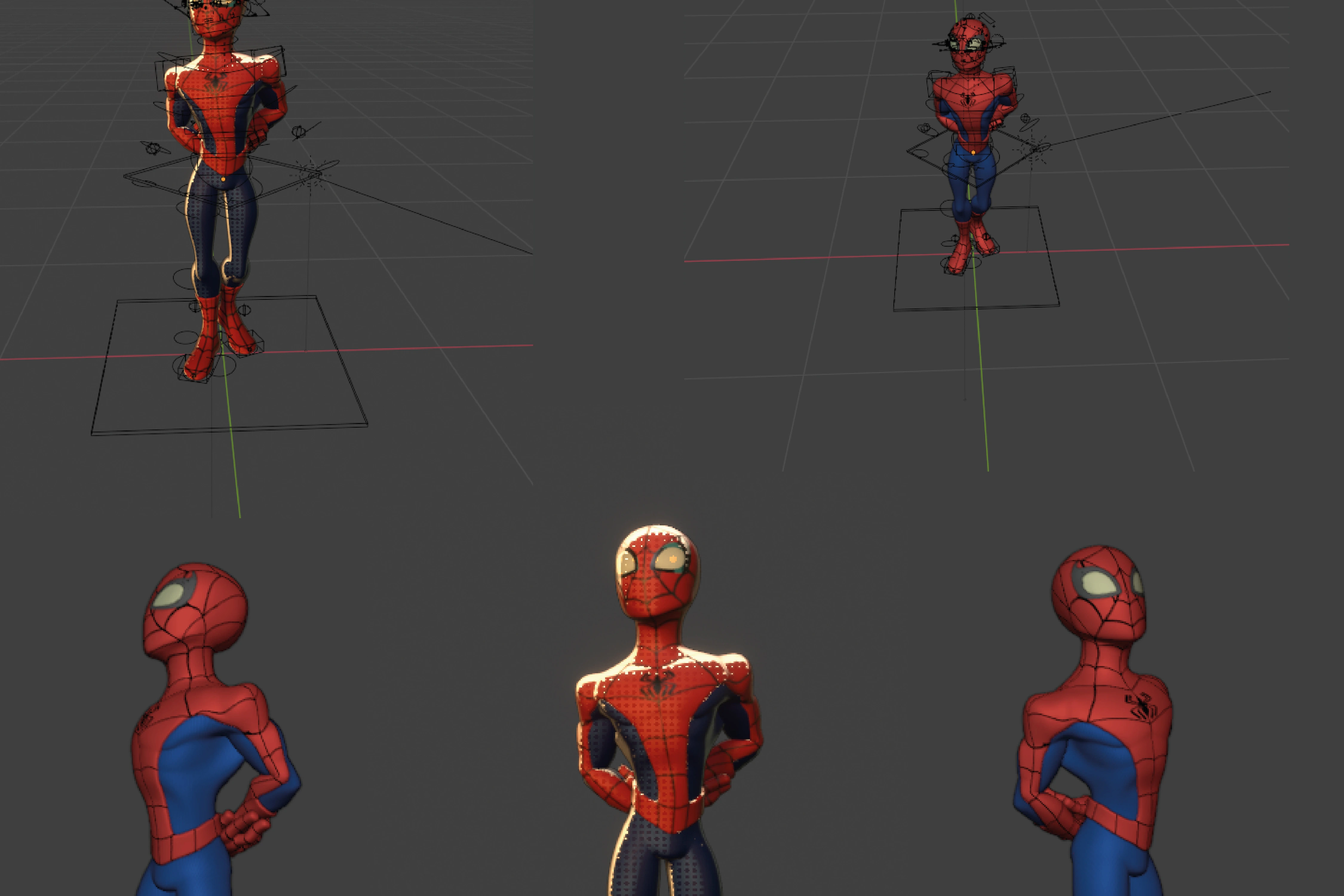
Task: Select the left-side elbow pole control in top-left viewport
Action: (x=153, y=148)
